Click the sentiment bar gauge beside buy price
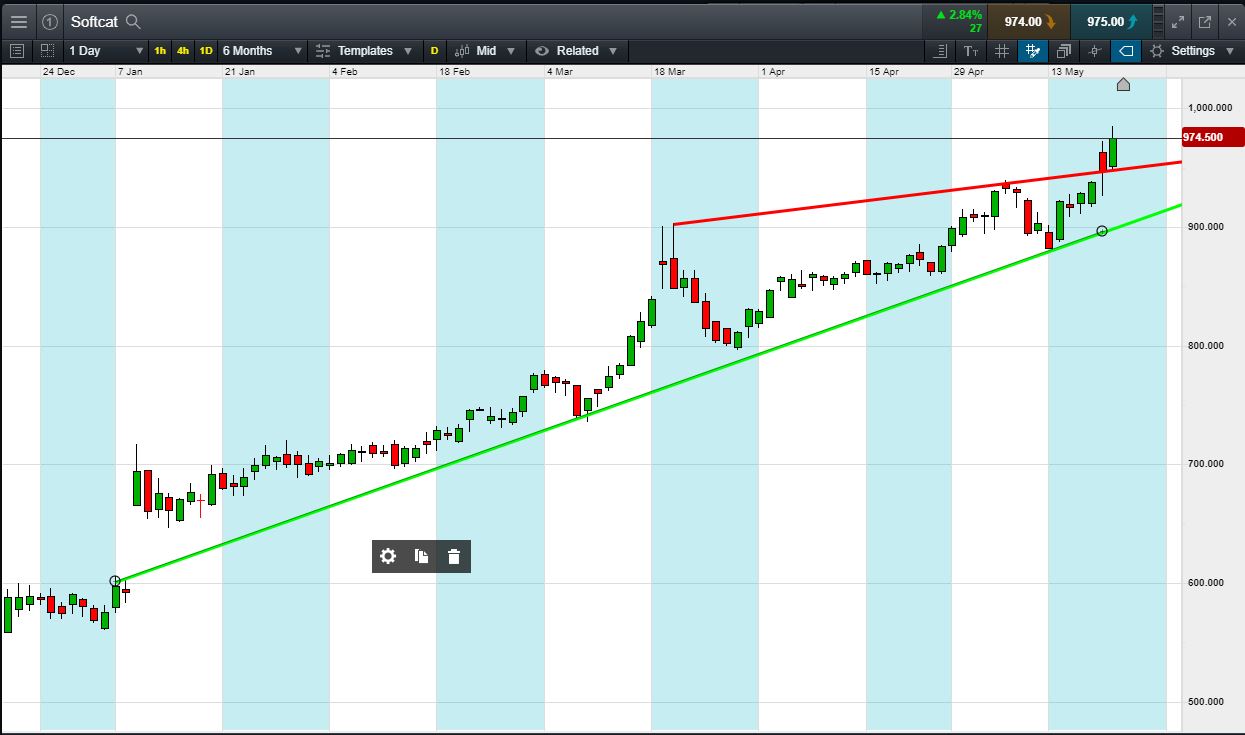 1158,21
